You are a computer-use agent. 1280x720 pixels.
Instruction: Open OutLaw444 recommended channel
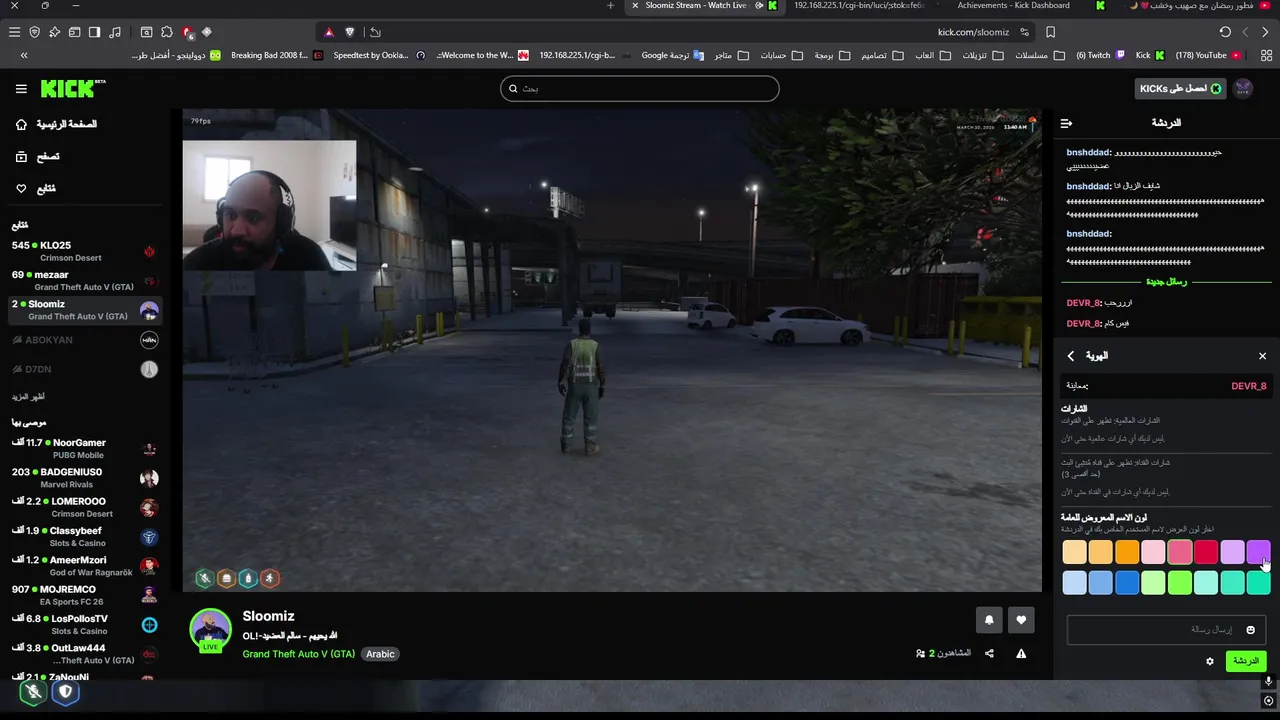84,654
